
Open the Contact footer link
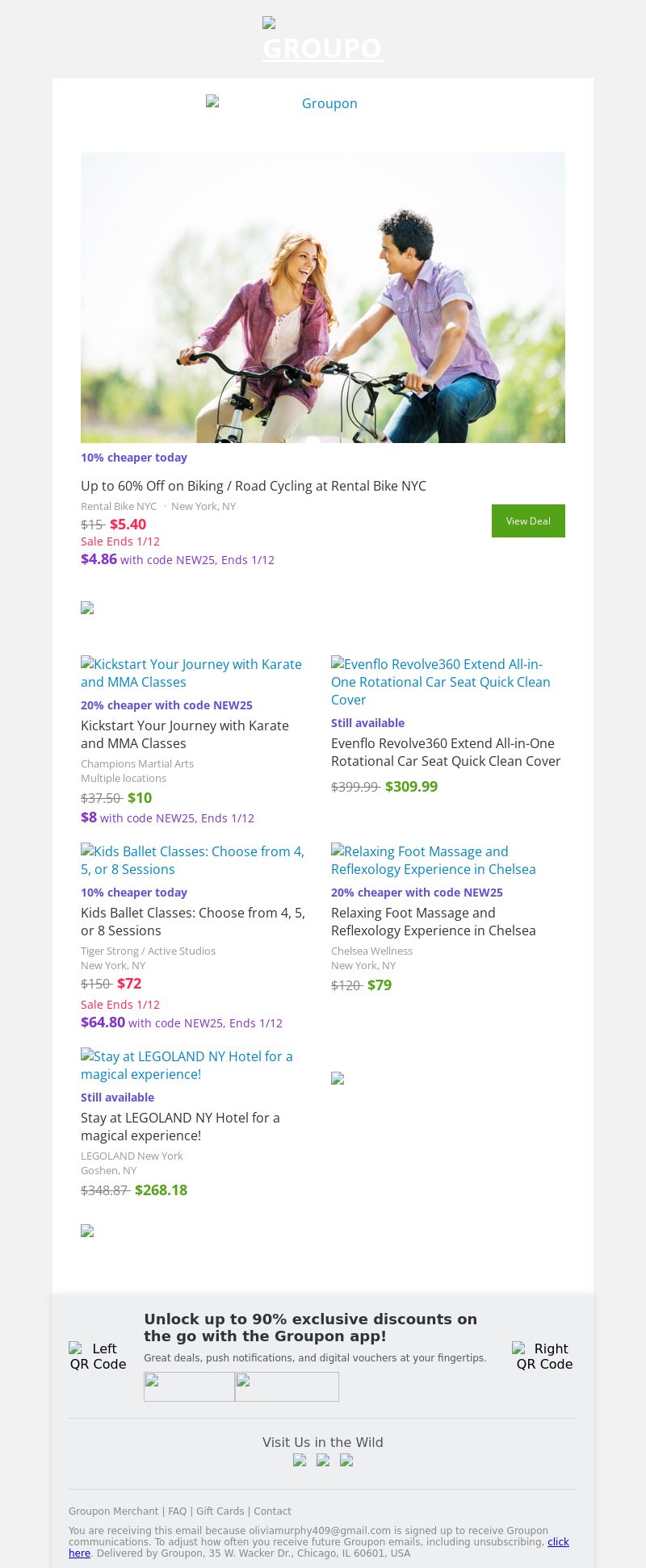click(273, 1512)
